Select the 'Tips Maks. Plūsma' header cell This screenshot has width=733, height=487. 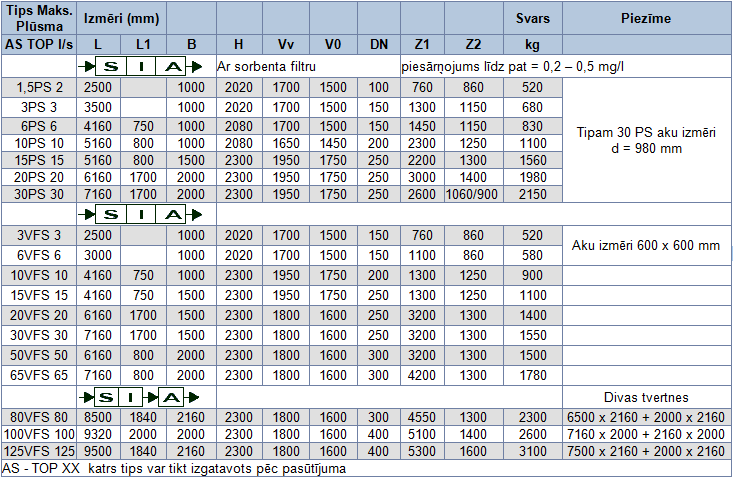(39, 18)
